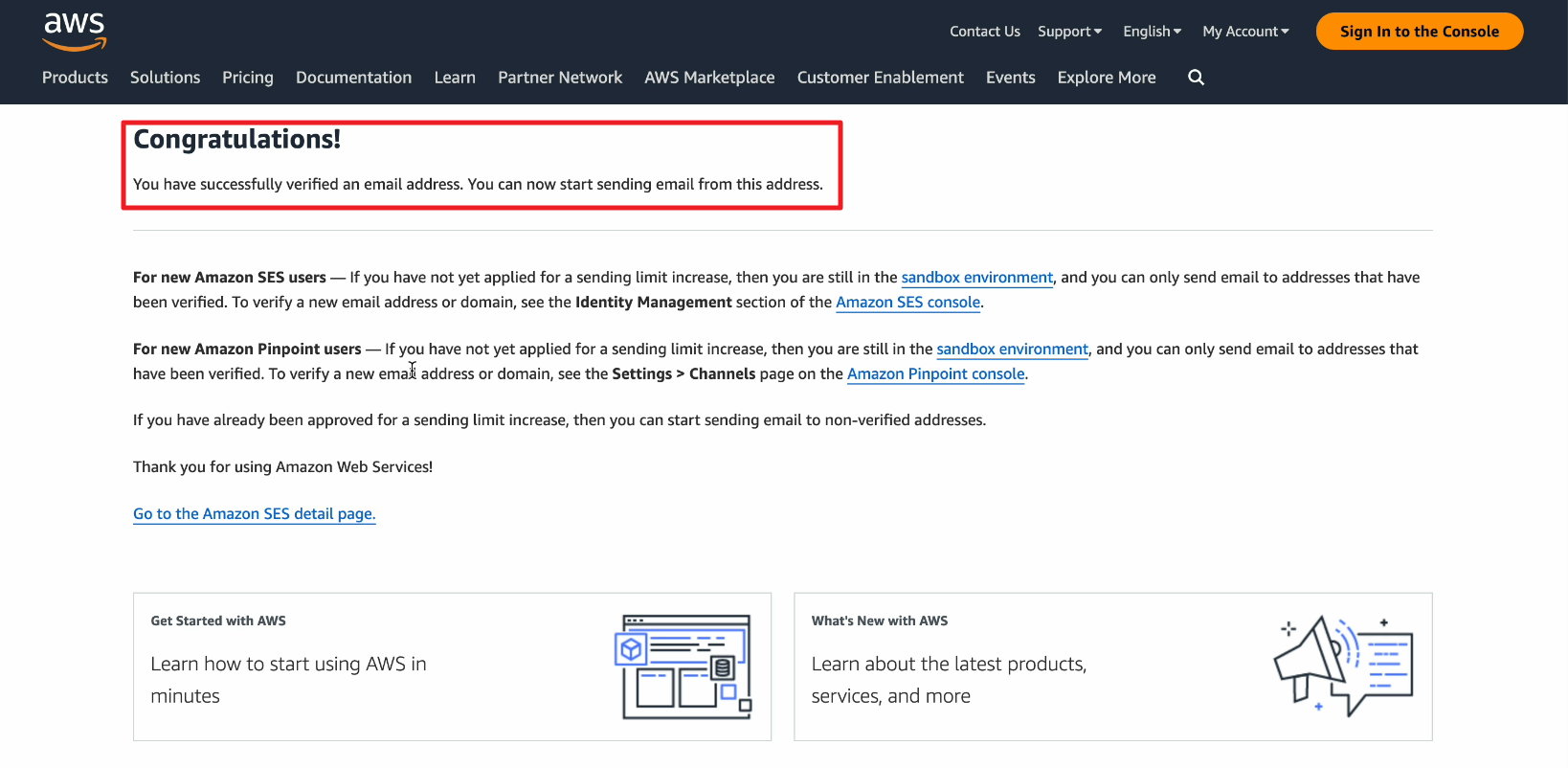Open the Products menu
This screenshot has height=768, width=1568.
point(75,78)
